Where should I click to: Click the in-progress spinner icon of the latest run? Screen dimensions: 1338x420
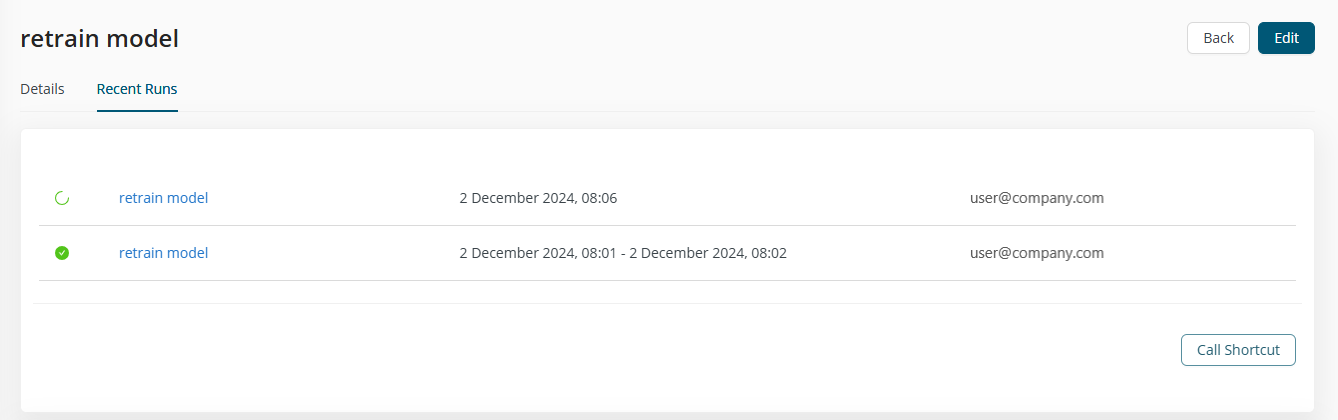coord(61,198)
